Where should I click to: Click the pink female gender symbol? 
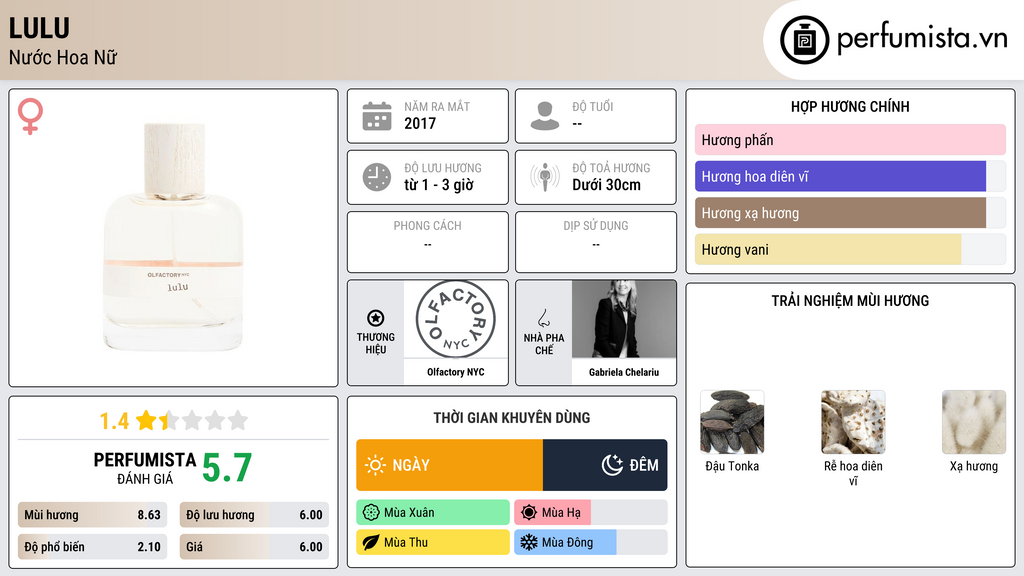30,116
